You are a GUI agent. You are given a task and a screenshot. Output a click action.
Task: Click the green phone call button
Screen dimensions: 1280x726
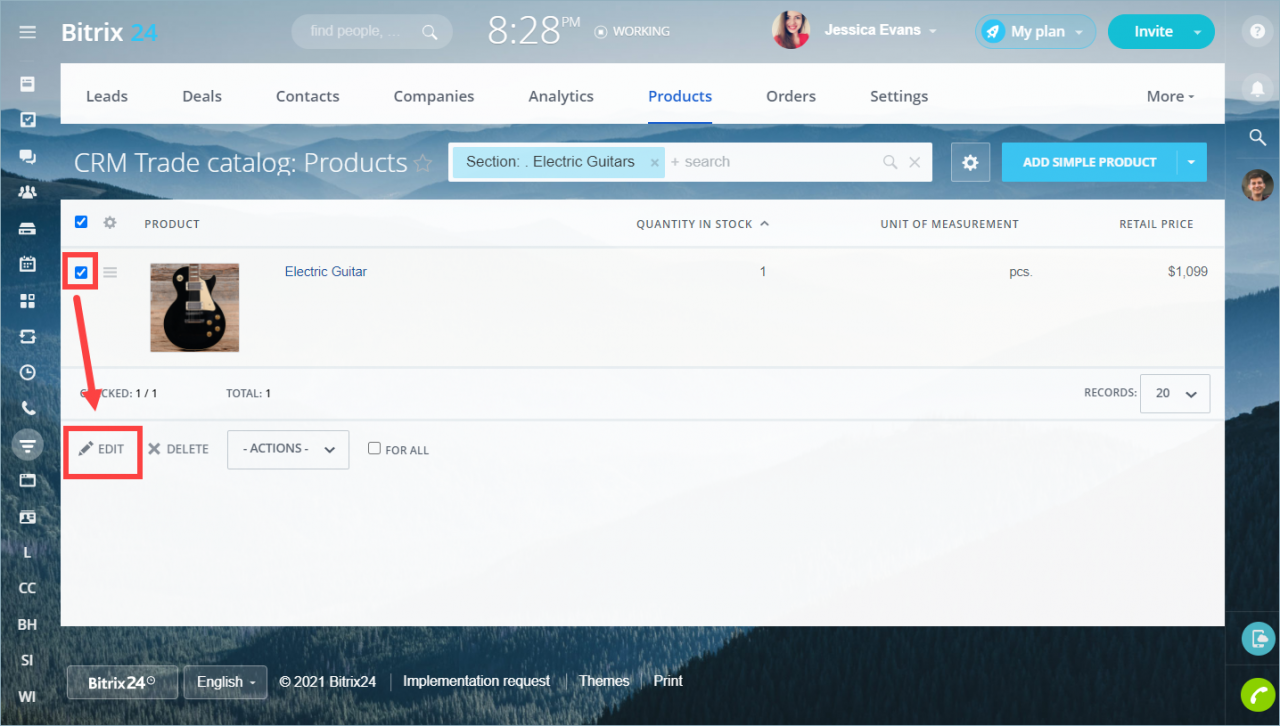[x=1257, y=694]
